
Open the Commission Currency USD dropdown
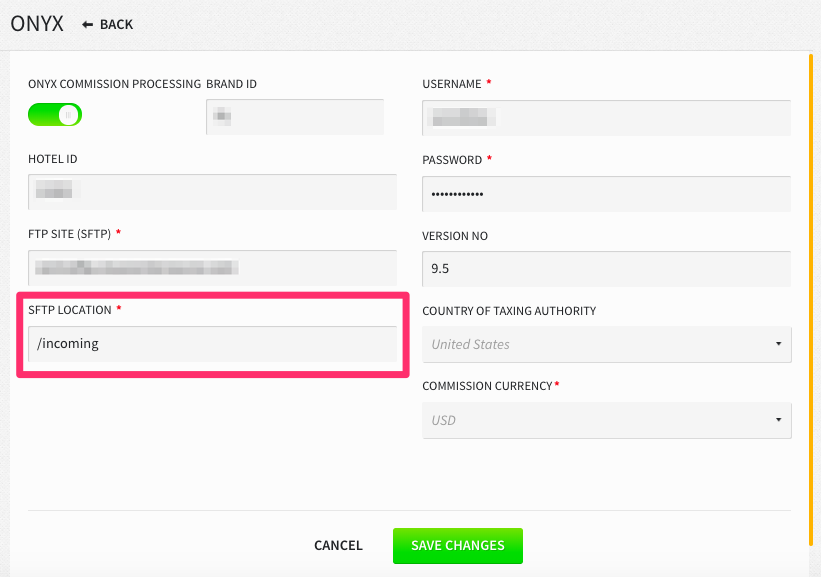click(x=606, y=420)
